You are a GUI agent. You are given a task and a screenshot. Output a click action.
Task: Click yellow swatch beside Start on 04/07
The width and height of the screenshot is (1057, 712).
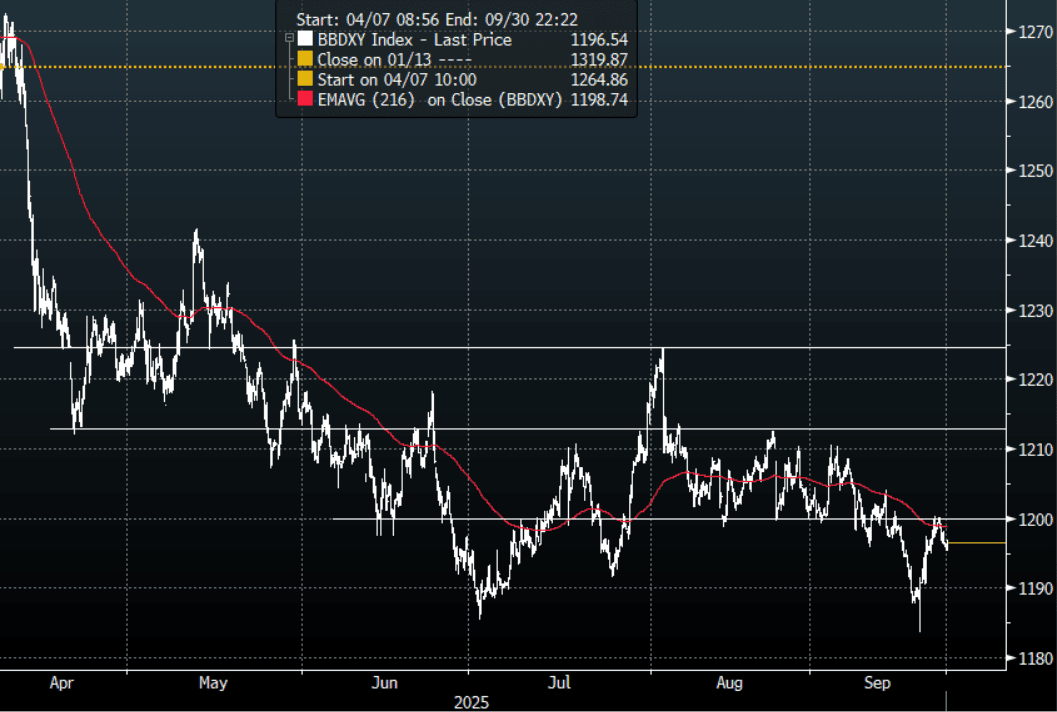click(304, 80)
